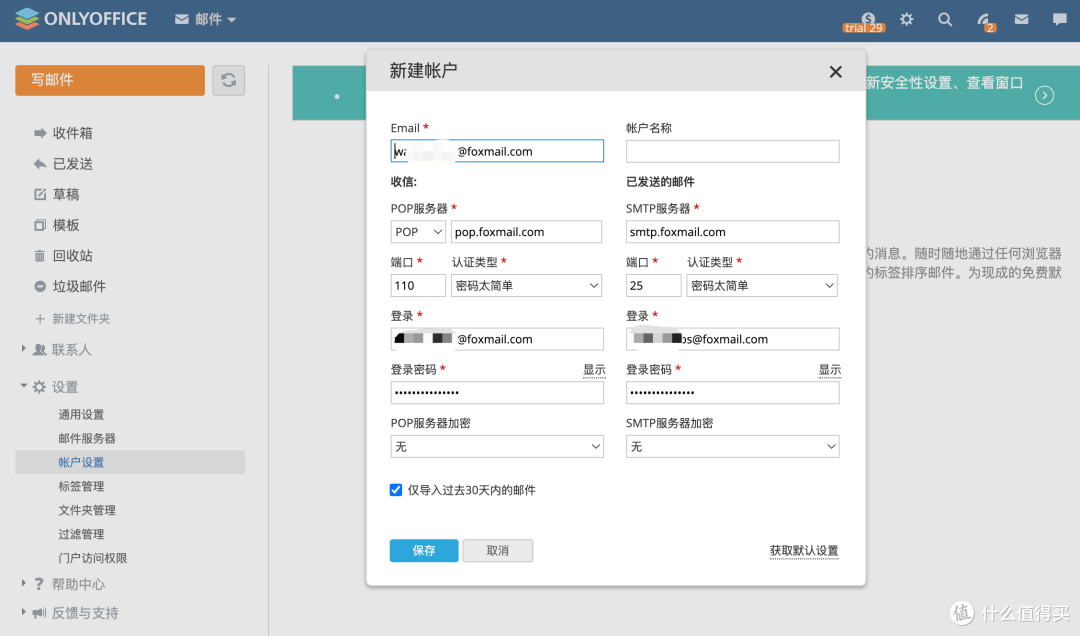This screenshot has width=1080, height=636.
Task: Click the pop.foxmail.com server field
Action: click(526, 232)
